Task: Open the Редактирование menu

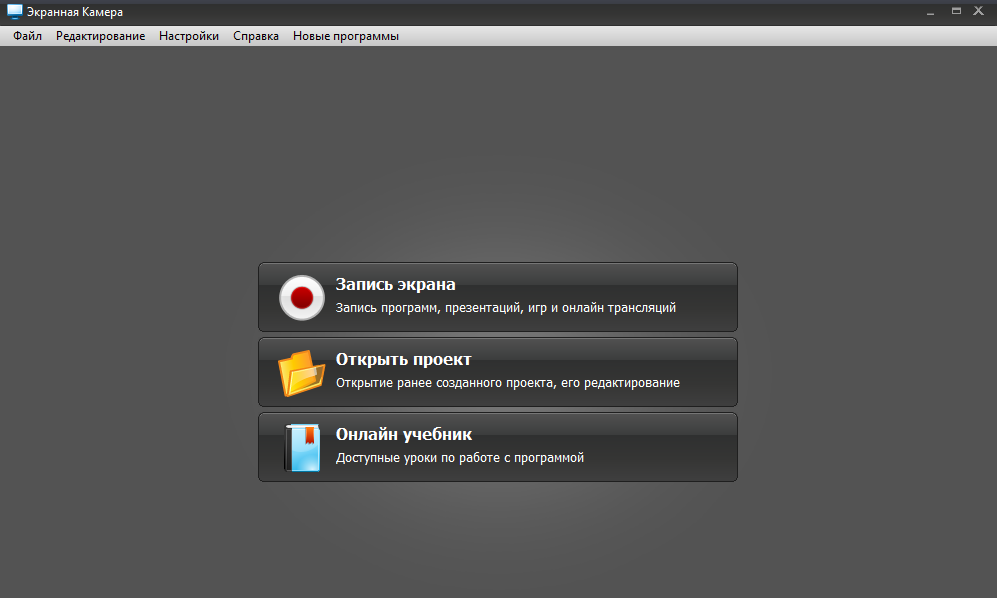Action: (x=100, y=36)
